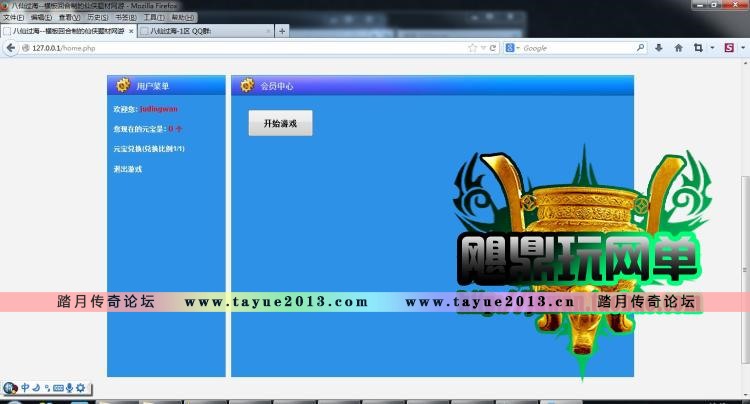Click the page vertical scrollbar
The image size is (750, 404).
(745, 270)
